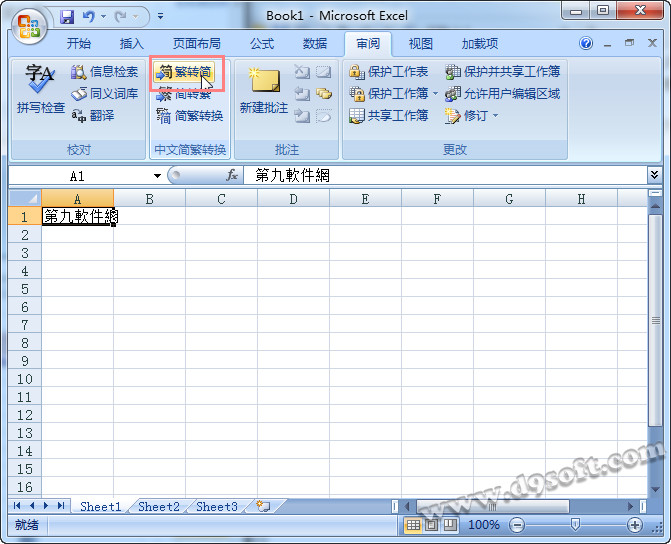Image resolution: width=671 pixels, height=544 pixels.
Task: Switch to Sheet2 tab
Action: pos(159,507)
